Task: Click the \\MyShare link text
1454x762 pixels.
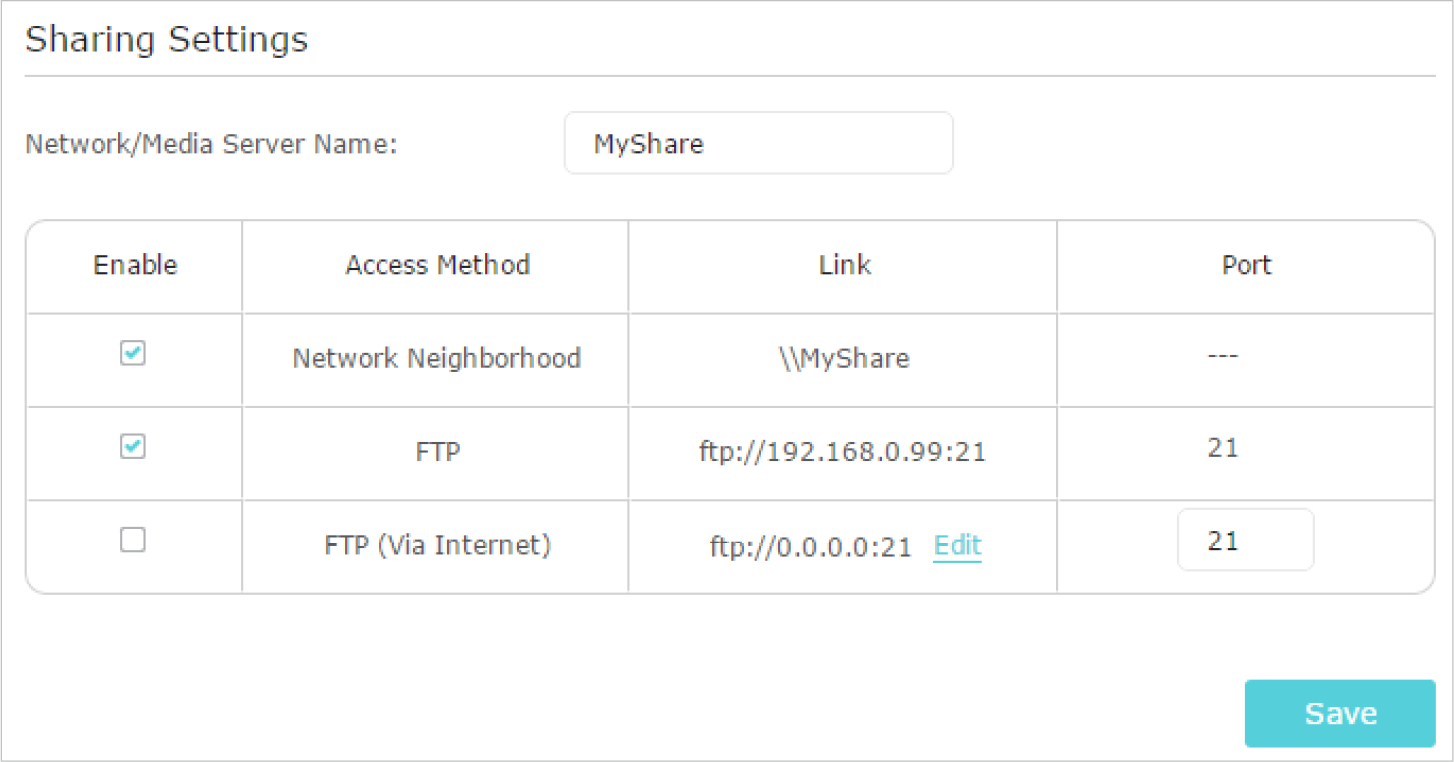Action: 842,358
